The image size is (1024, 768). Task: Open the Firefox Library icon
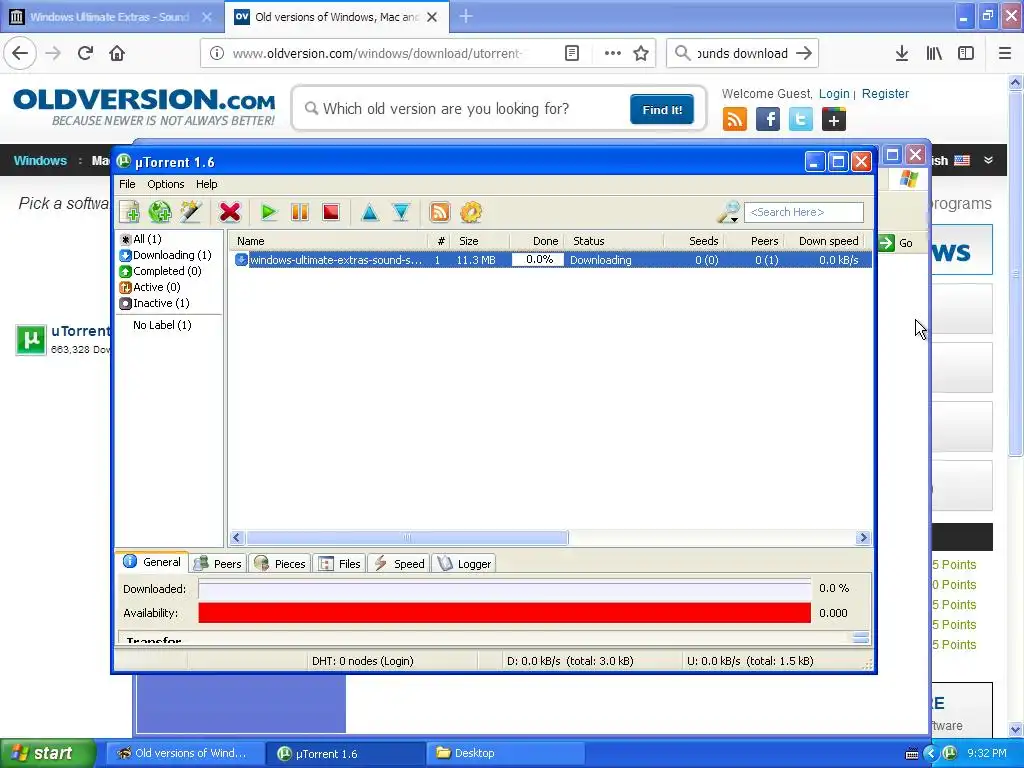pos(934,53)
